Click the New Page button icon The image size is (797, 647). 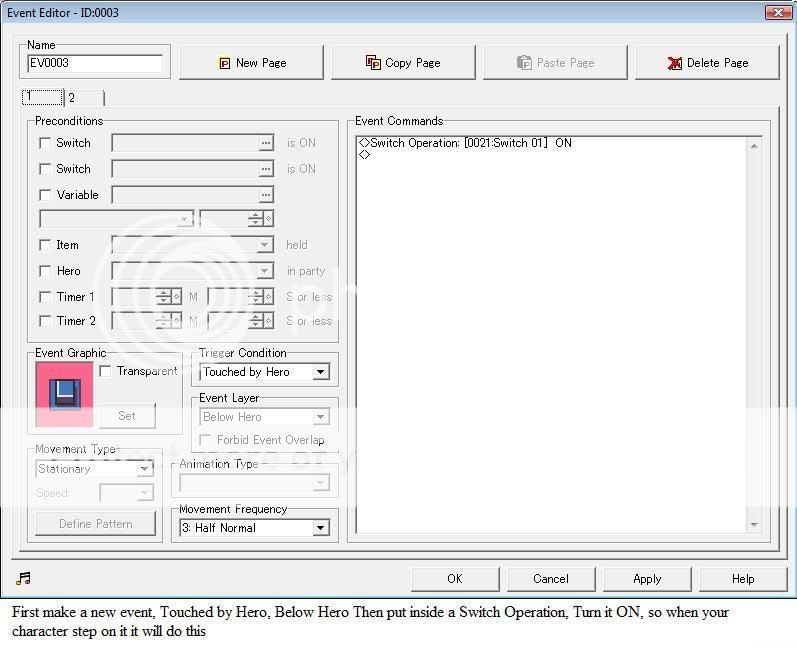[x=225, y=63]
